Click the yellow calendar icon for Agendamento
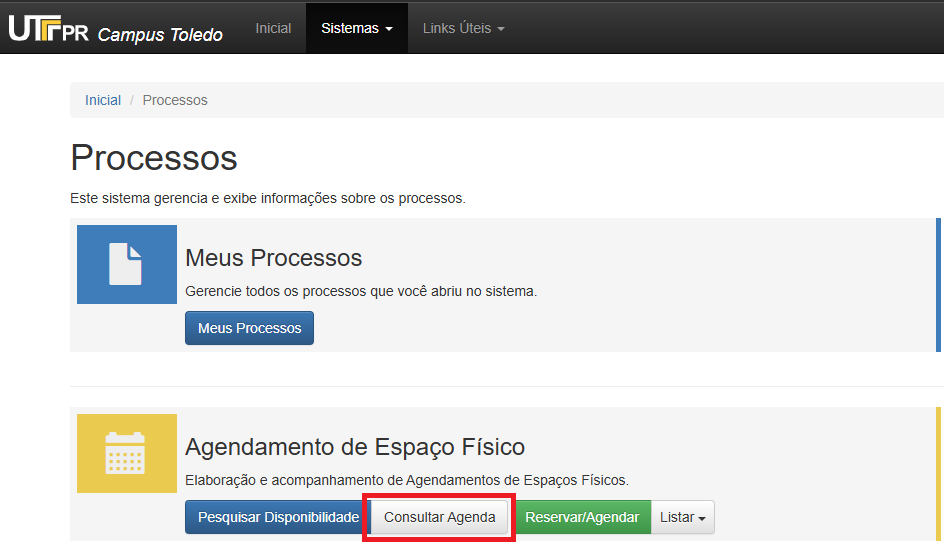Image resolution: width=944 pixels, height=545 pixels. point(126,453)
